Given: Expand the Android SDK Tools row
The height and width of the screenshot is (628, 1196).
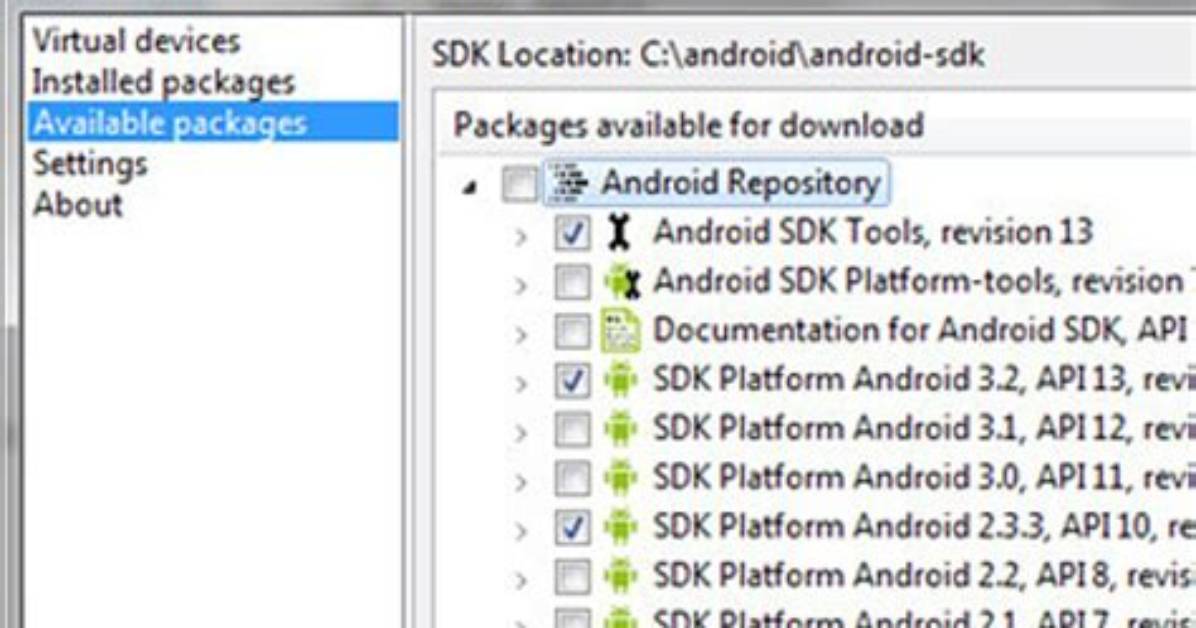Looking at the screenshot, I should (521, 237).
